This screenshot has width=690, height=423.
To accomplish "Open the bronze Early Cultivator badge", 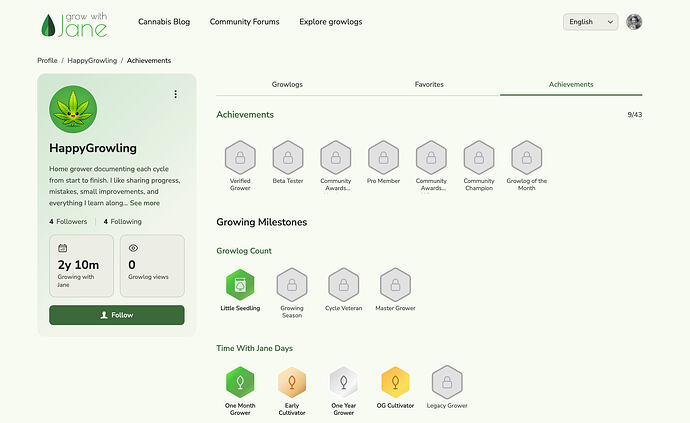I will [292, 382].
